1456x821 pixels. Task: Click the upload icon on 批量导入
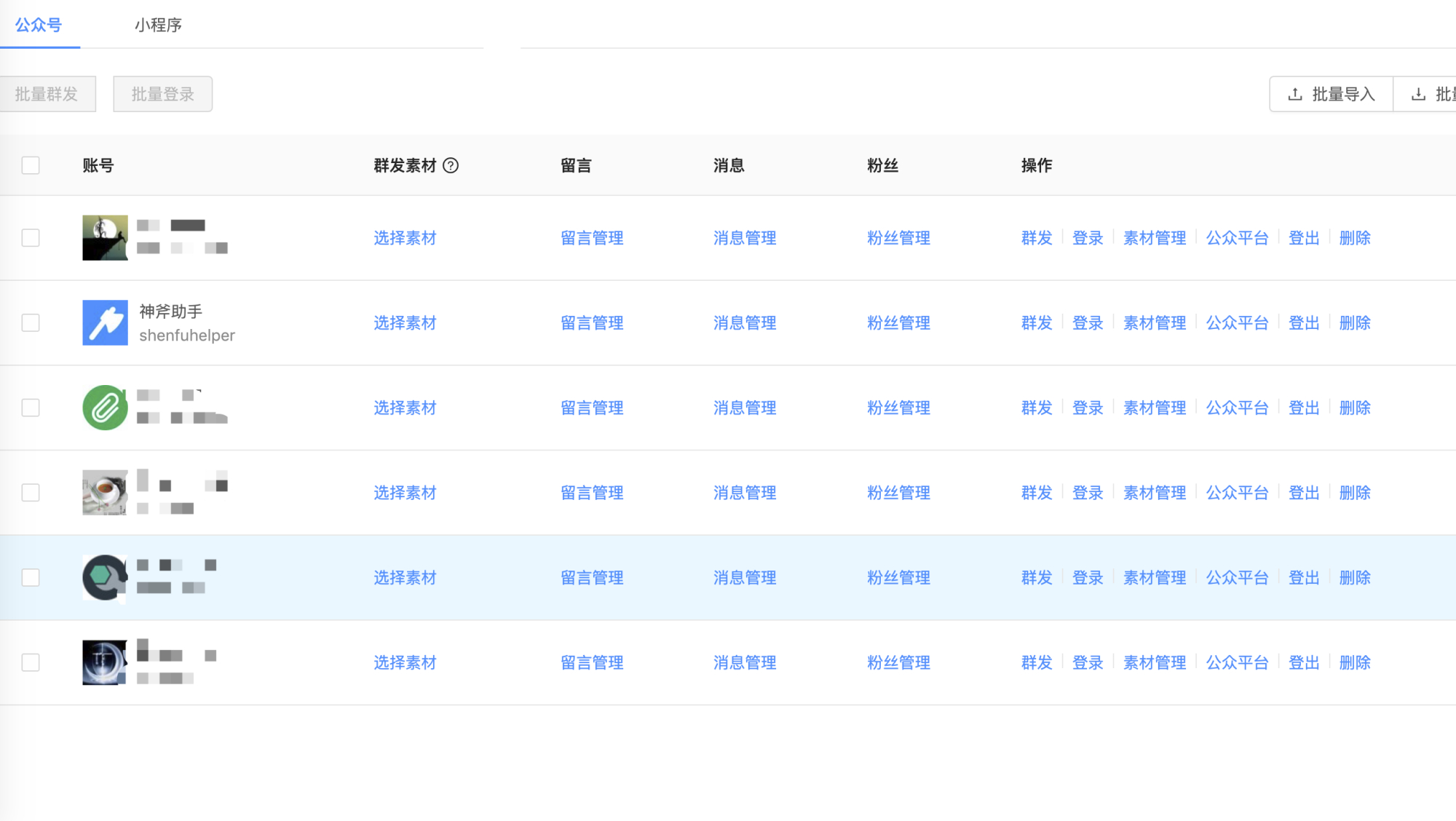(1295, 93)
